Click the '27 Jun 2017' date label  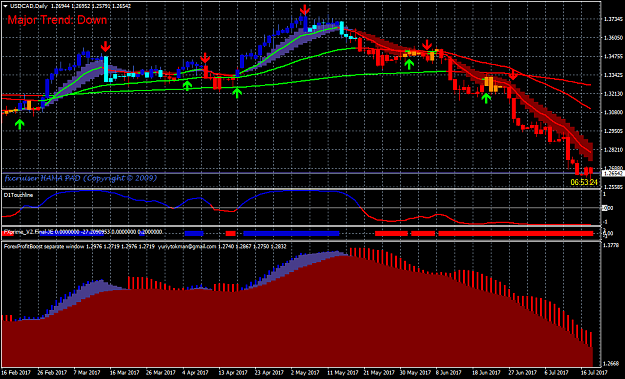(524, 373)
